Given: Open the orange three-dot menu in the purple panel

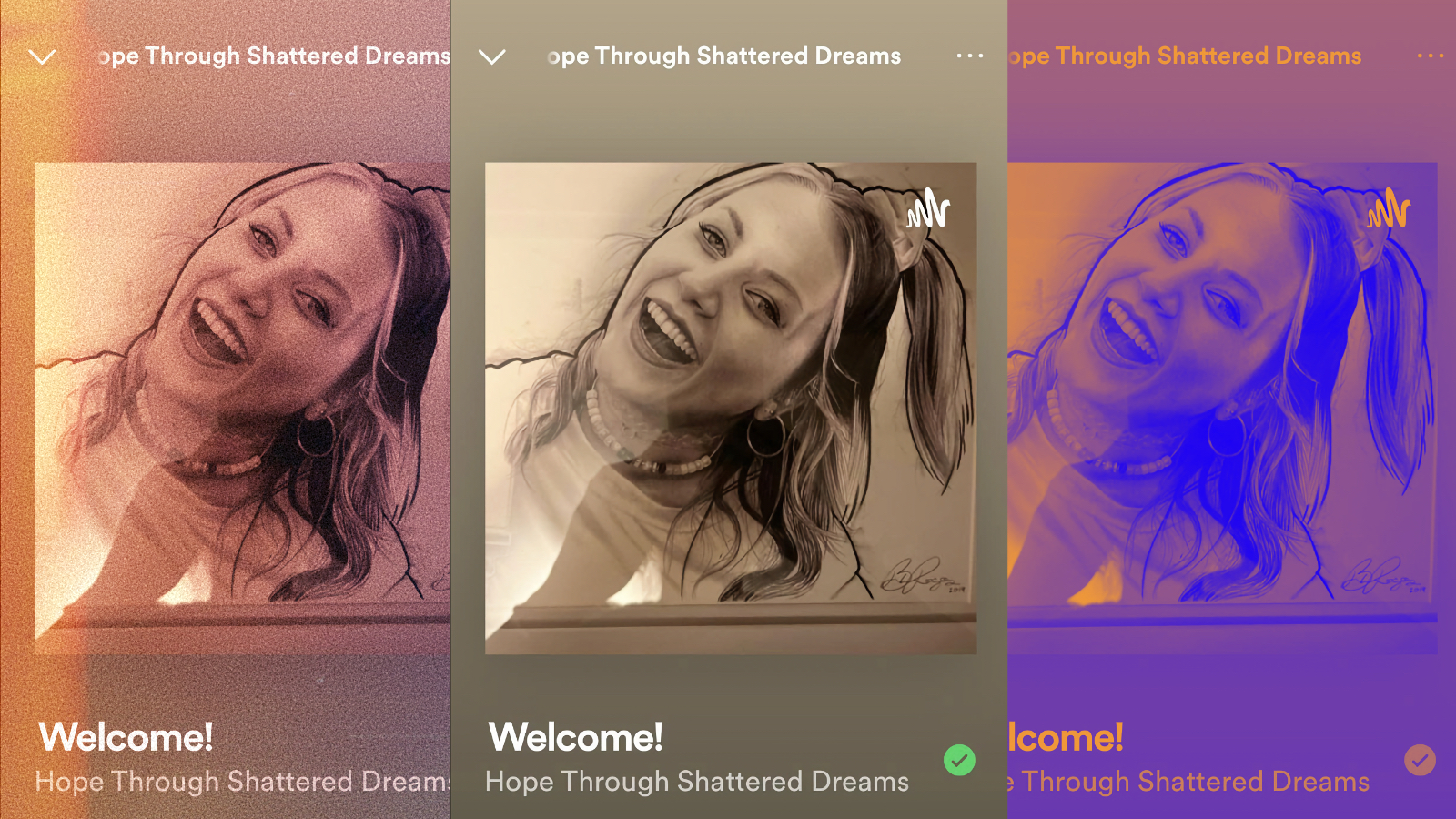Looking at the screenshot, I should click(1431, 56).
